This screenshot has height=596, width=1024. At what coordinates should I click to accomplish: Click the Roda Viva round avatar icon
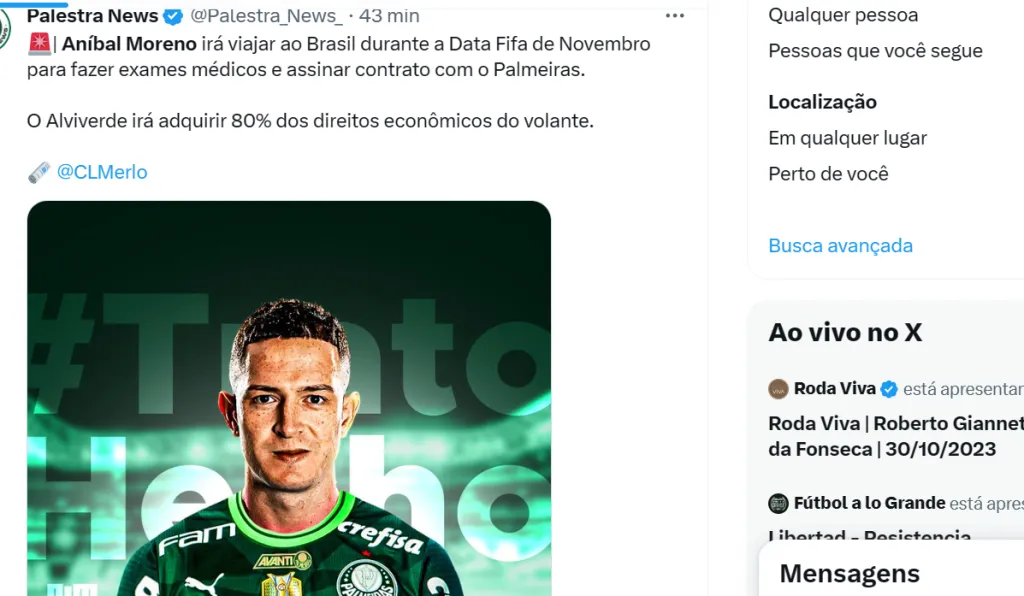click(x=778, y=389)
